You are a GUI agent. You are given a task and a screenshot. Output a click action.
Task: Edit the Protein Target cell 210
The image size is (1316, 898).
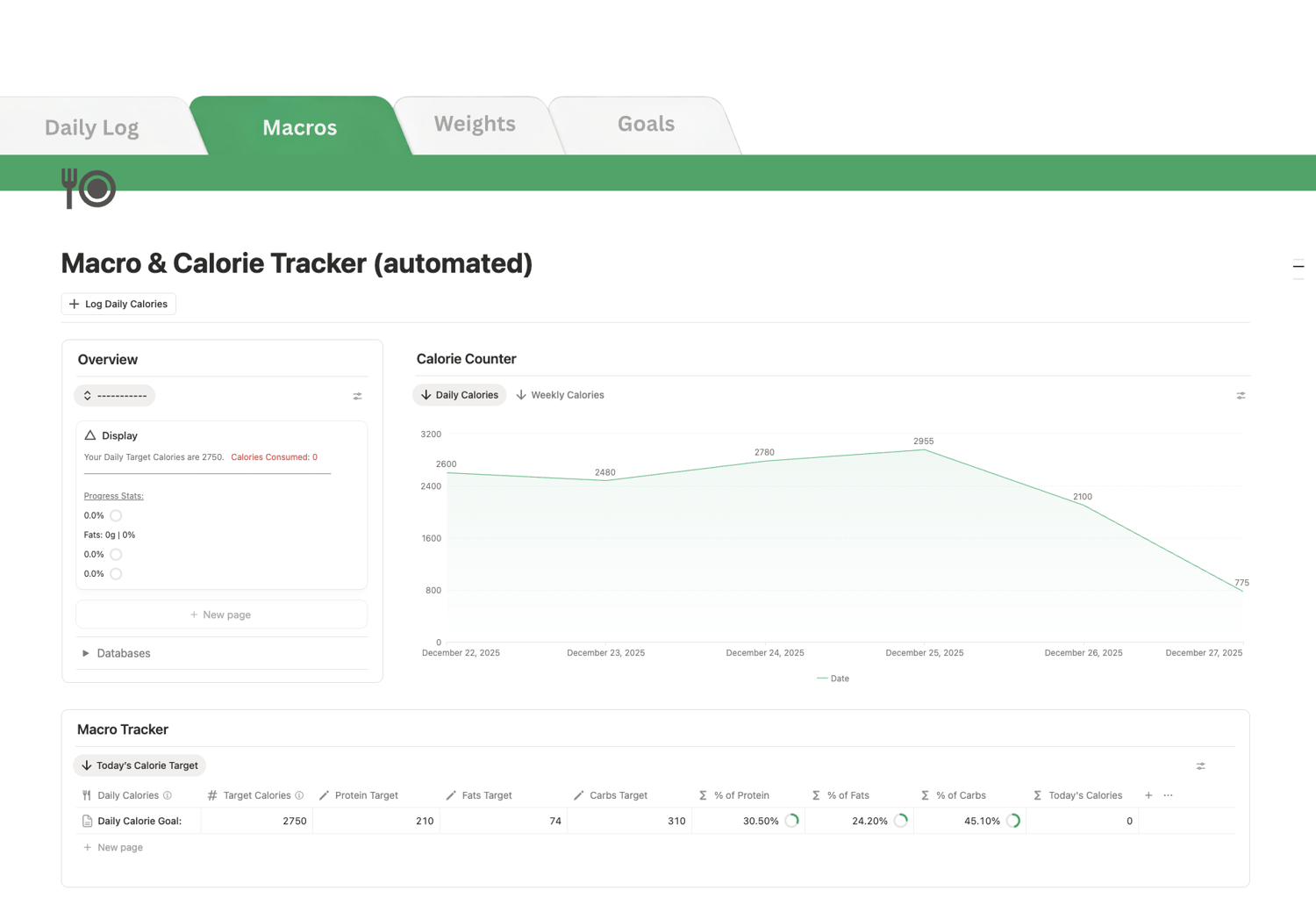click(375, 821)
